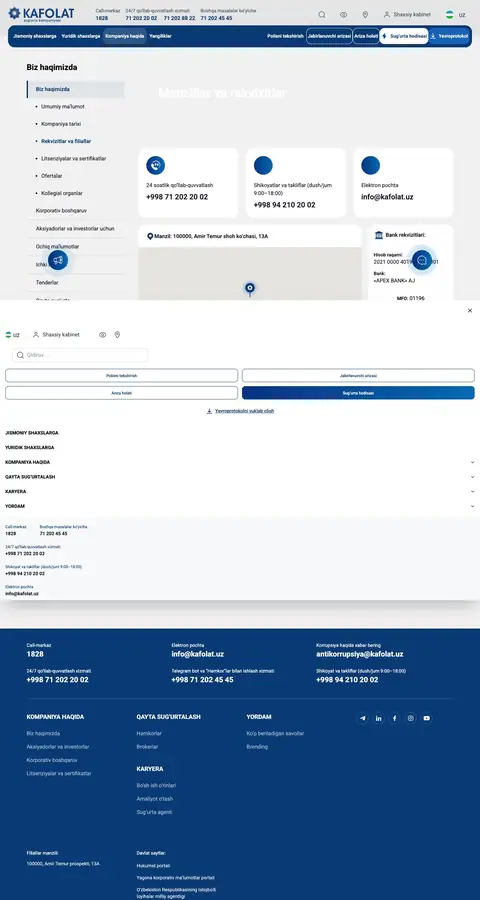
Task: Close the mobile menu overlay
Action: click(x=470, y=311)
